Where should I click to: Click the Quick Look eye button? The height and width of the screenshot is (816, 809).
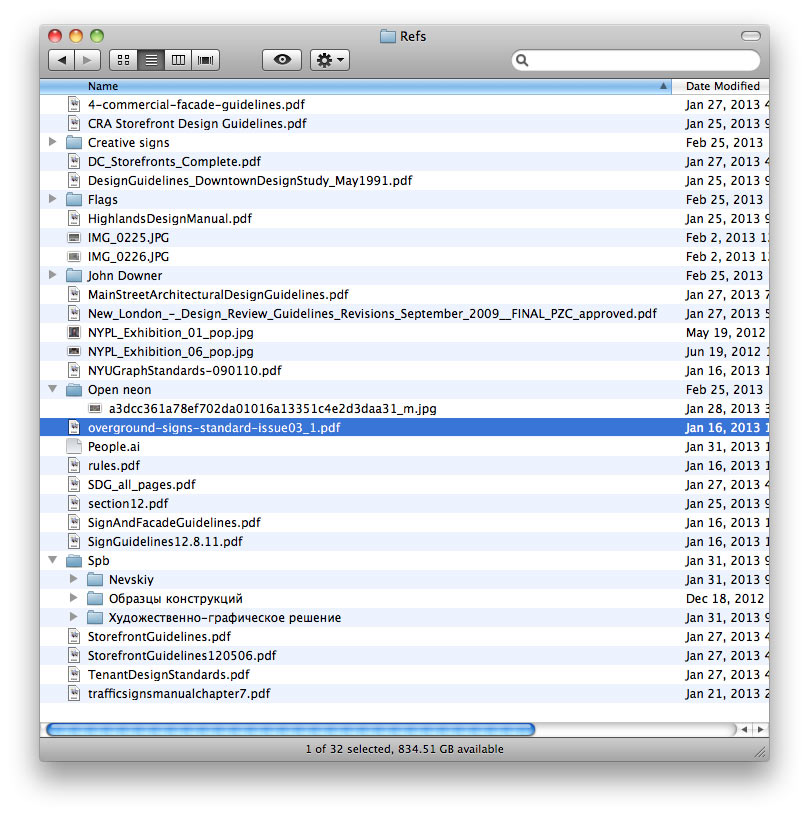[282, 61]
